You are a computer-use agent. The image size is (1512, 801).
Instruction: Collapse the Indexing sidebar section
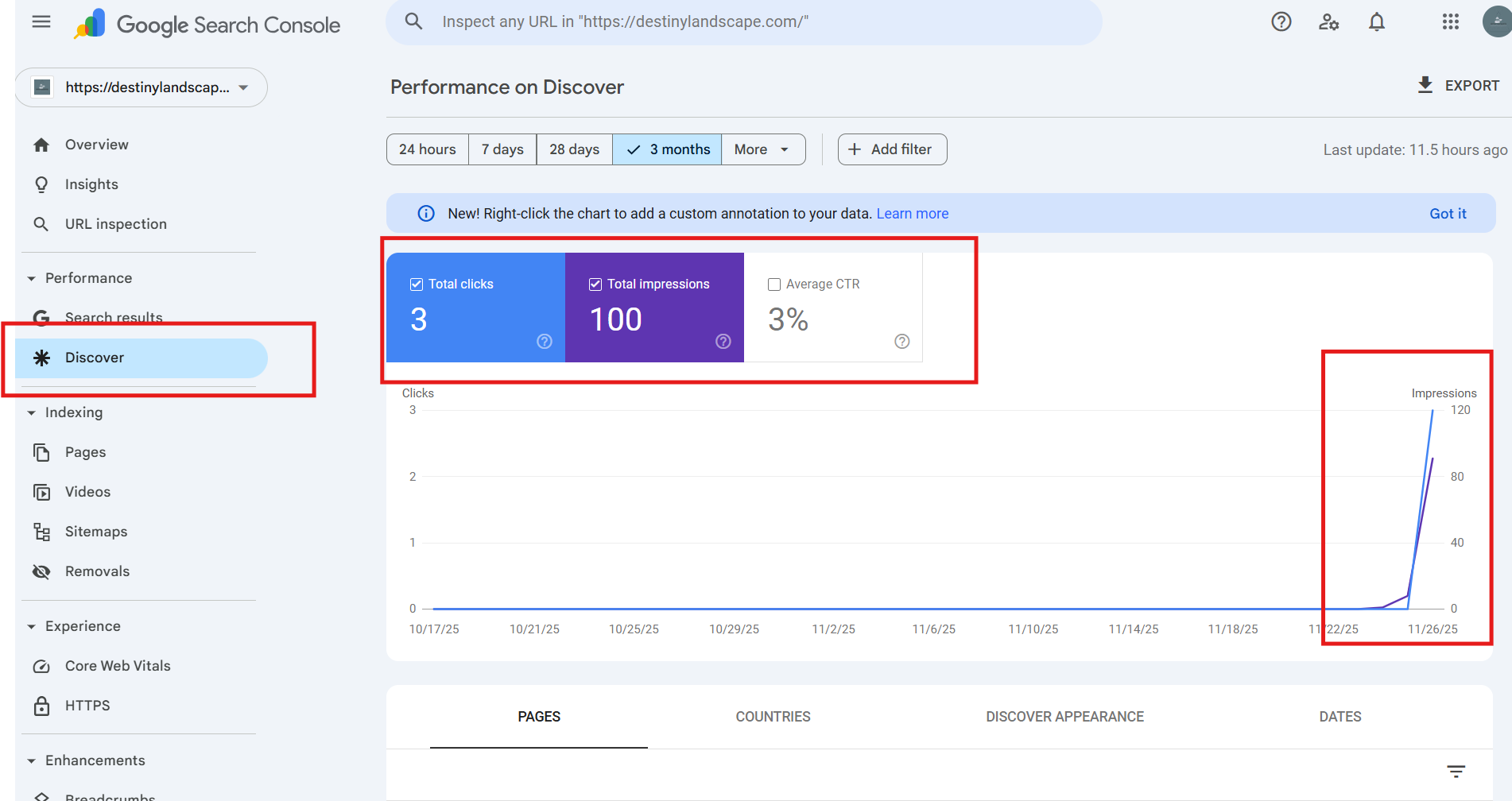point(32,412)
